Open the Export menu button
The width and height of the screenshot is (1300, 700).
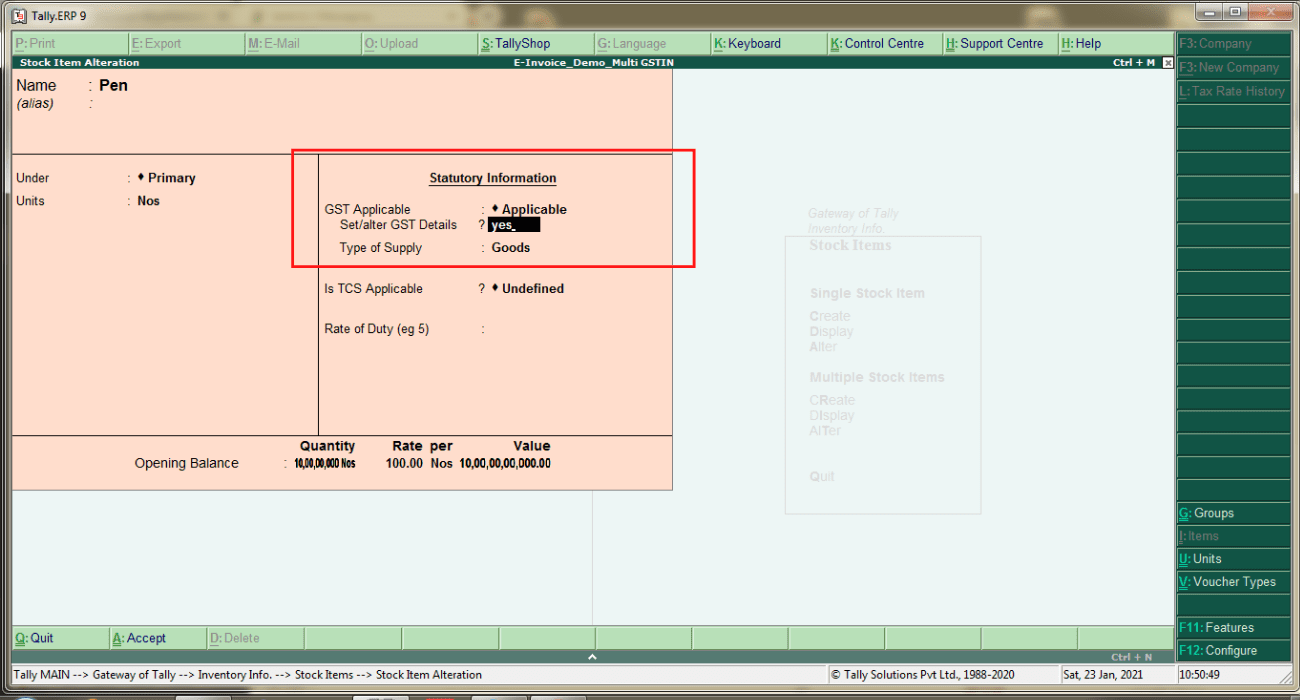coord(186,44)
